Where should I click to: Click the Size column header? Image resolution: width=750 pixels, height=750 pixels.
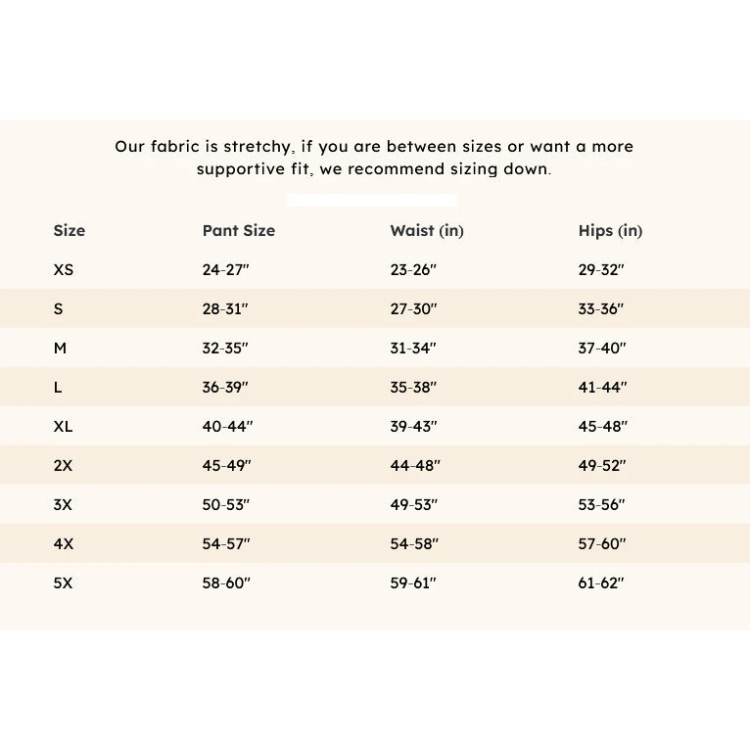point(69,231)
